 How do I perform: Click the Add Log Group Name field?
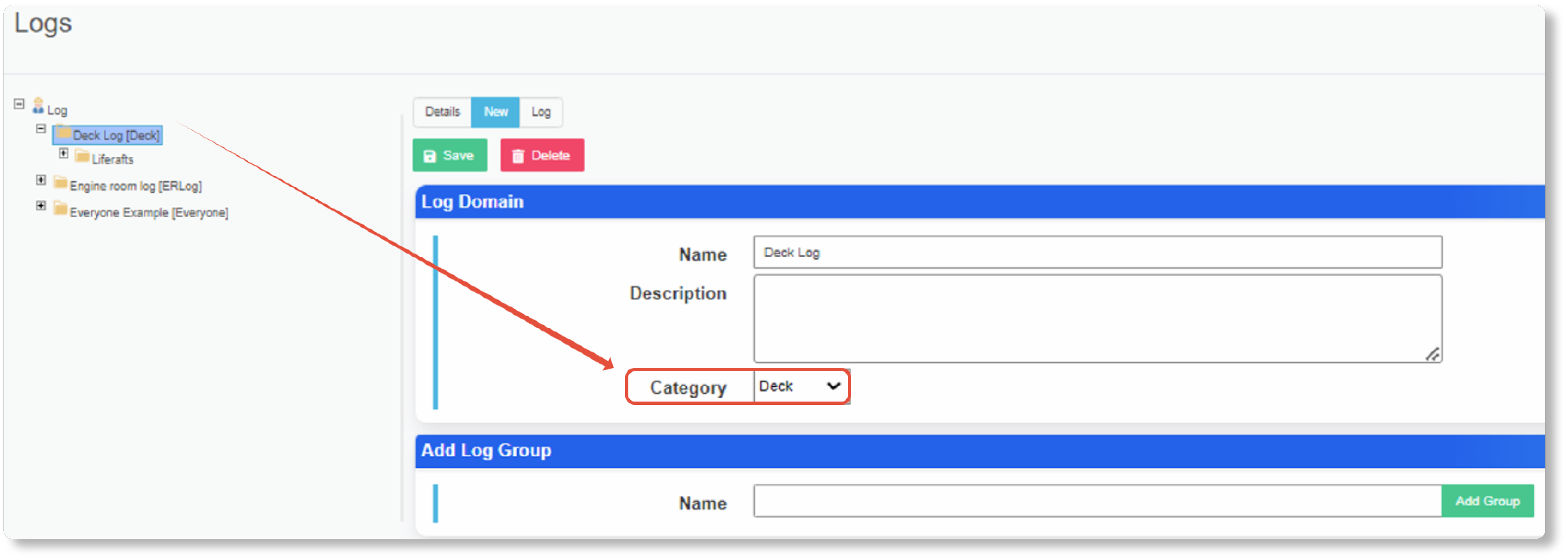coord(1098,501)
